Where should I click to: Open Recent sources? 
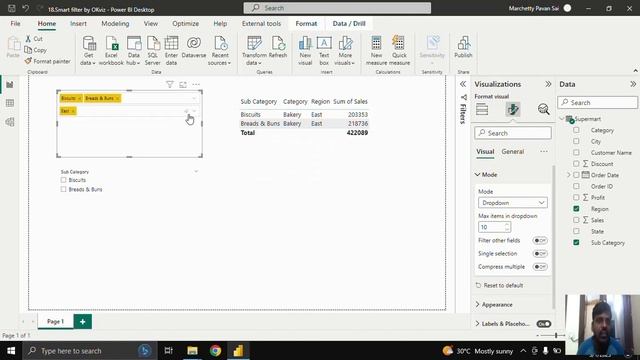click(x=220, y=50)
